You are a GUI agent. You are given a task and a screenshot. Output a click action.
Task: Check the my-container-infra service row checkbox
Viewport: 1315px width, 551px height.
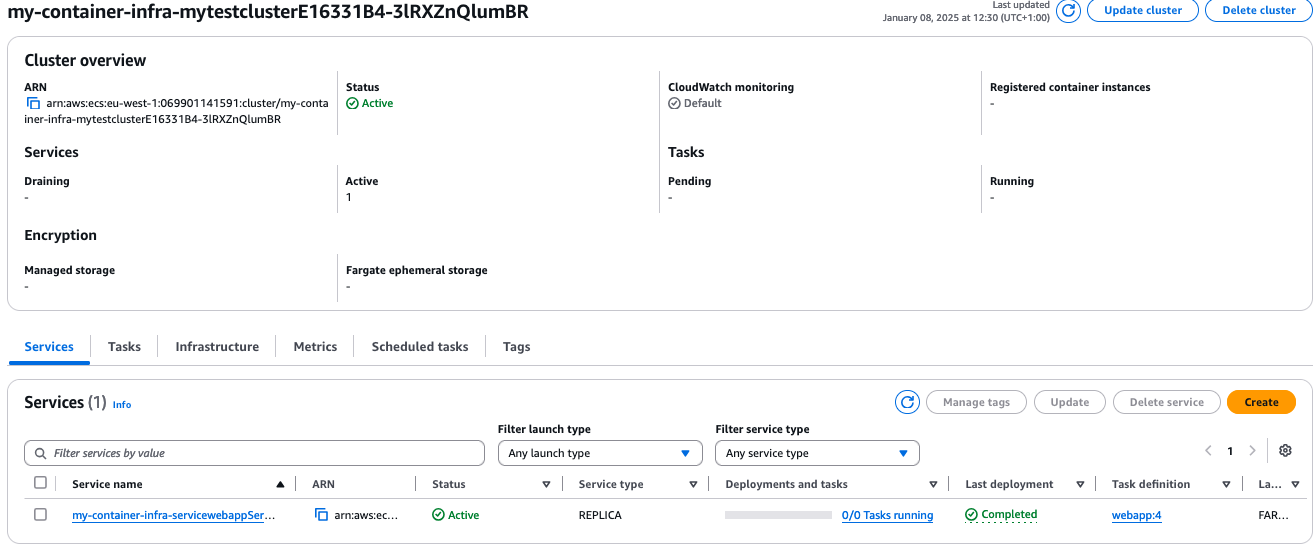click(x=40, y=515)
